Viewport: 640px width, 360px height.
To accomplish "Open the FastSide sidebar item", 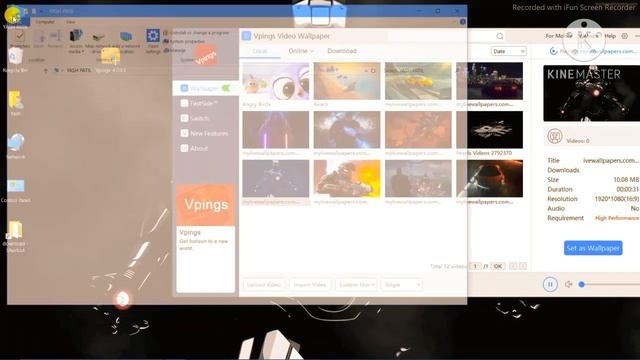I will click(x=199, y=103).
